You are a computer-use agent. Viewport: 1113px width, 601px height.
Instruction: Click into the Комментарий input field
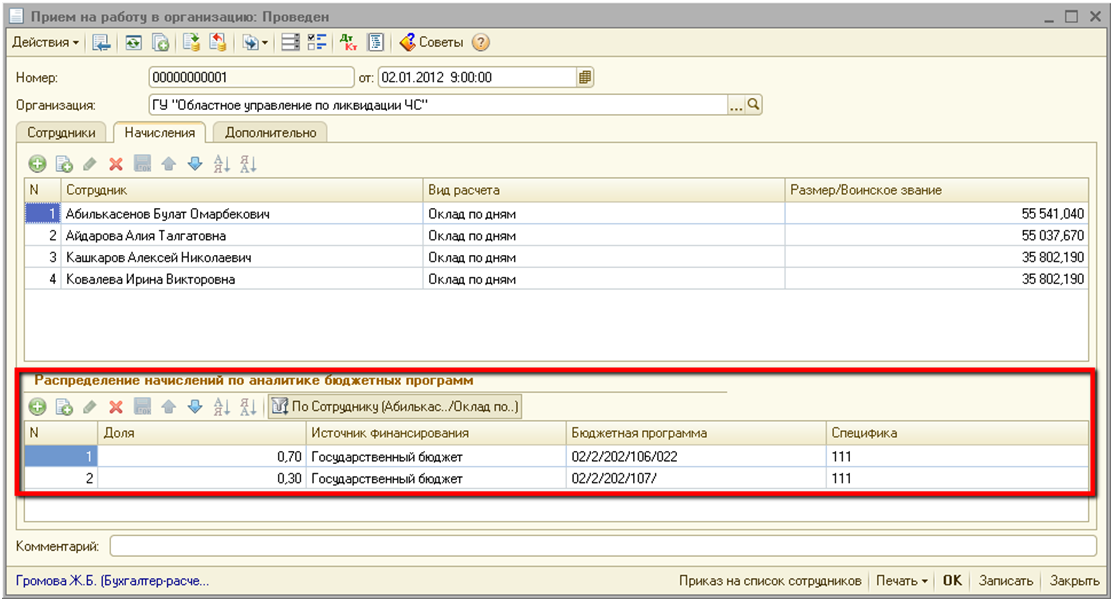[602, 546]
